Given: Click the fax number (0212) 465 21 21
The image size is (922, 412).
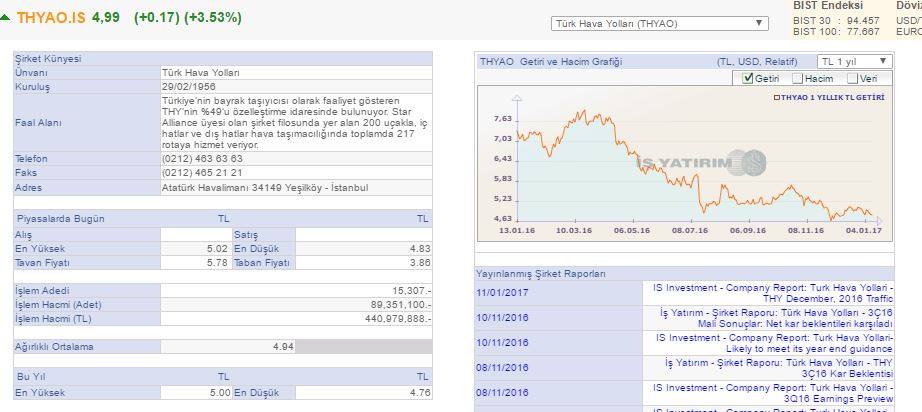Looking at the screenshot, I should [x=202, y=173].
